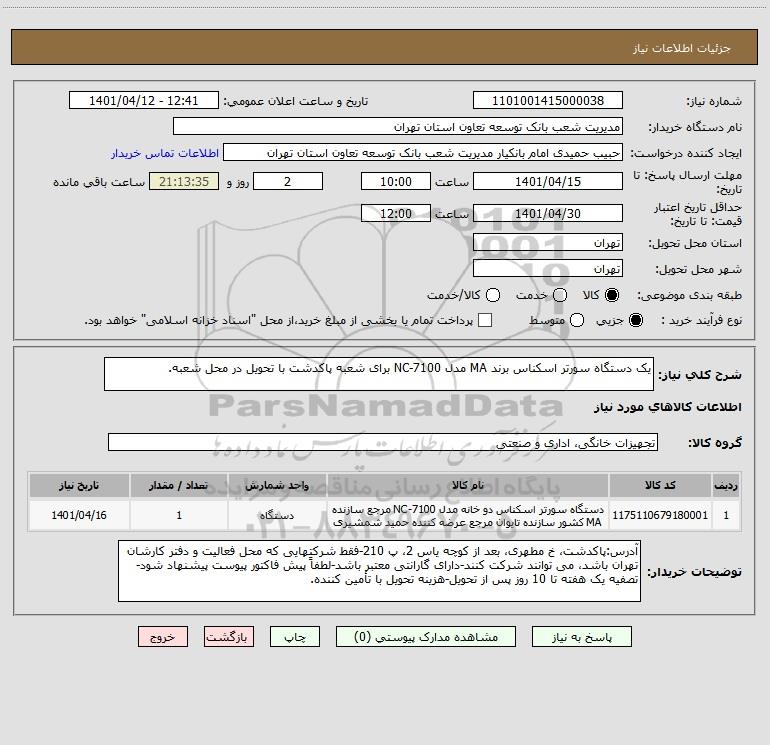Image resolution: width=770 pixels, height=745 pixels.
Task: Select the جزیی purchase type radio
Action: [635, 320]
